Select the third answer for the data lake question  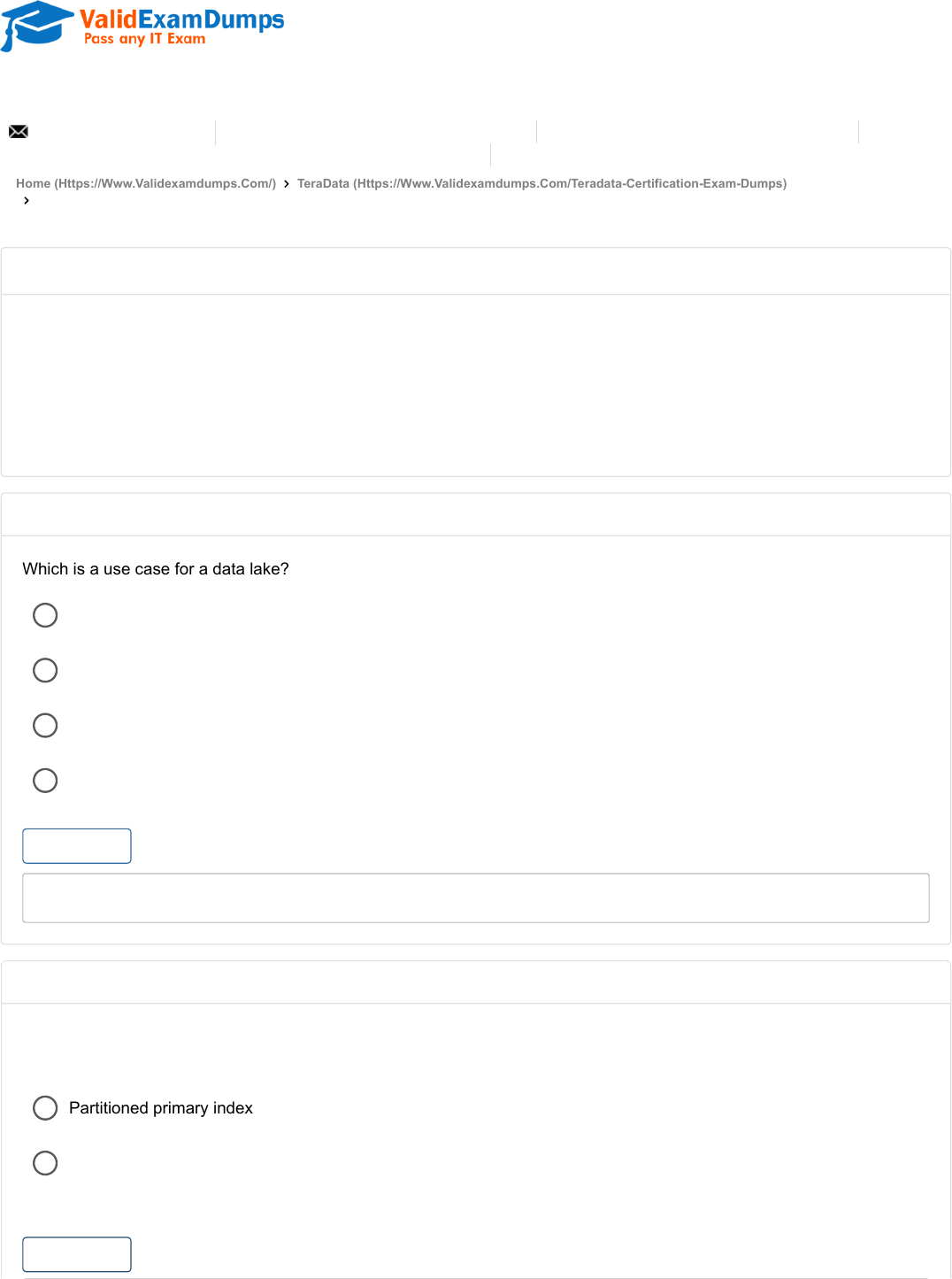tap(45, 726)
